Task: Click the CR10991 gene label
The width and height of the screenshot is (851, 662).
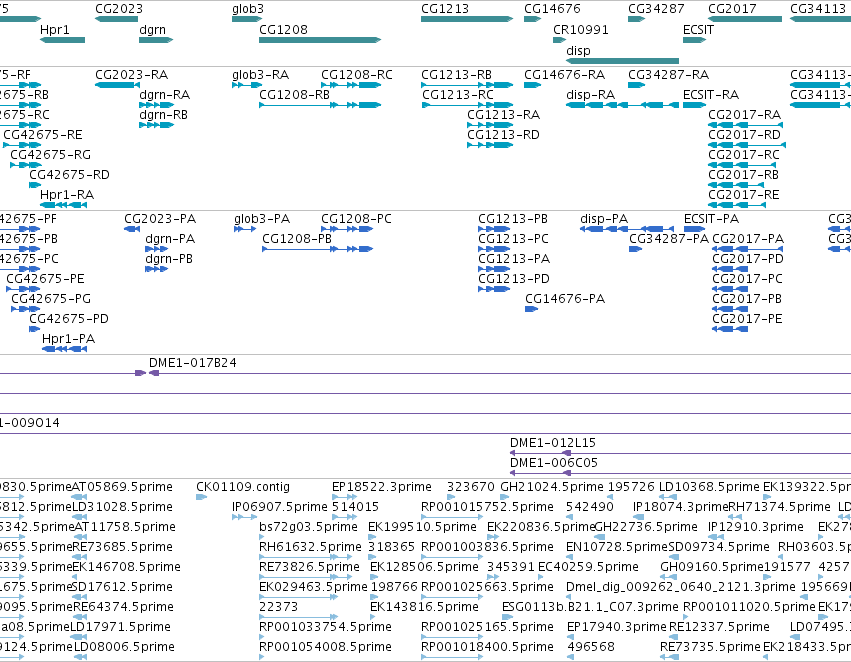Action: (581, 30)
